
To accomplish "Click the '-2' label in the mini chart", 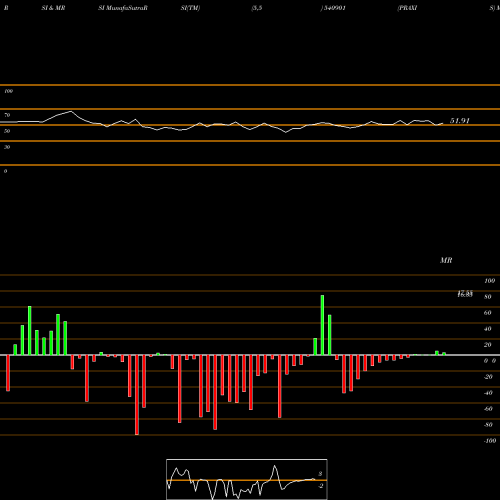I will point(320,486).
